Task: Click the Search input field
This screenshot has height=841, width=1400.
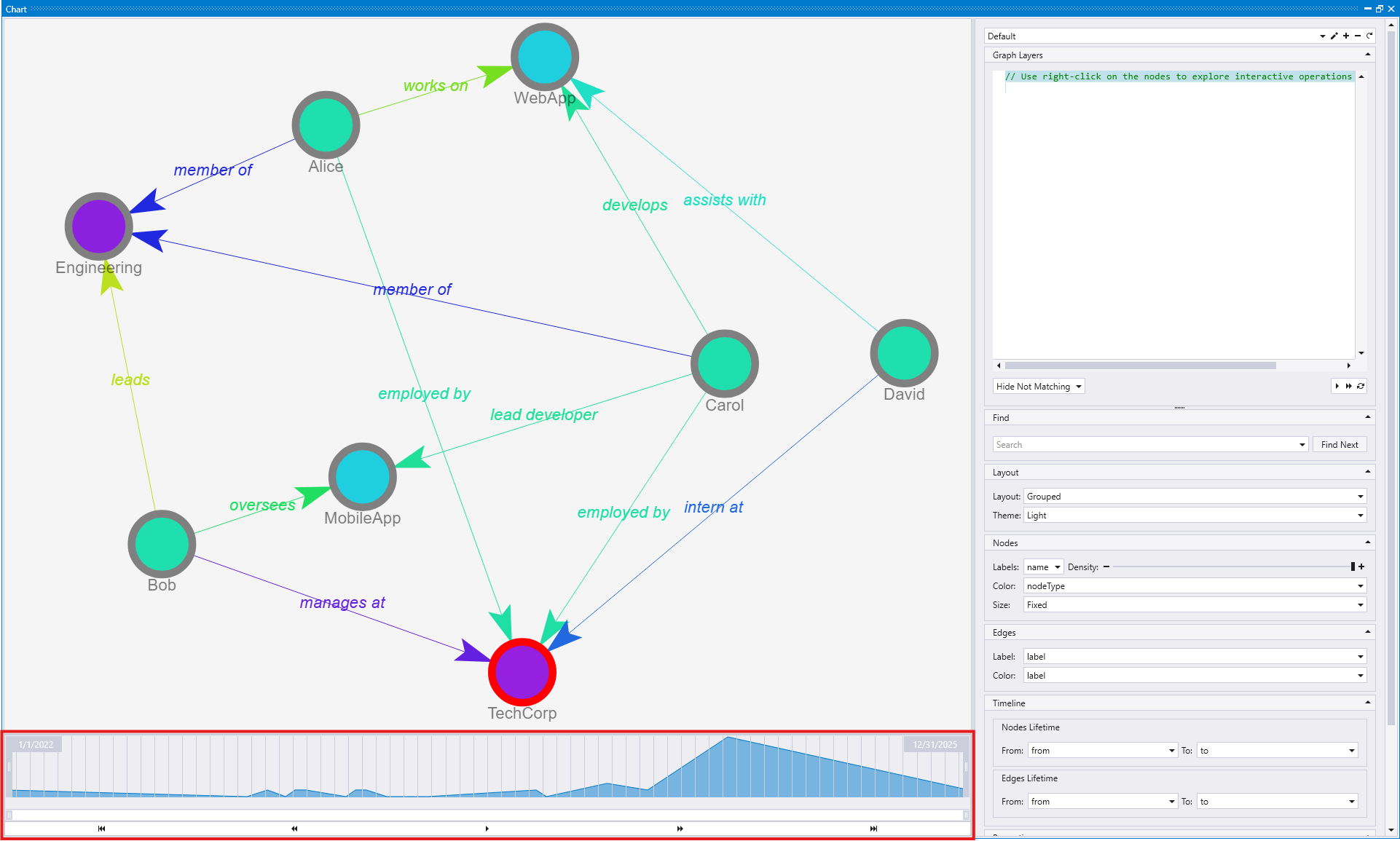Action: [1145, 445]
